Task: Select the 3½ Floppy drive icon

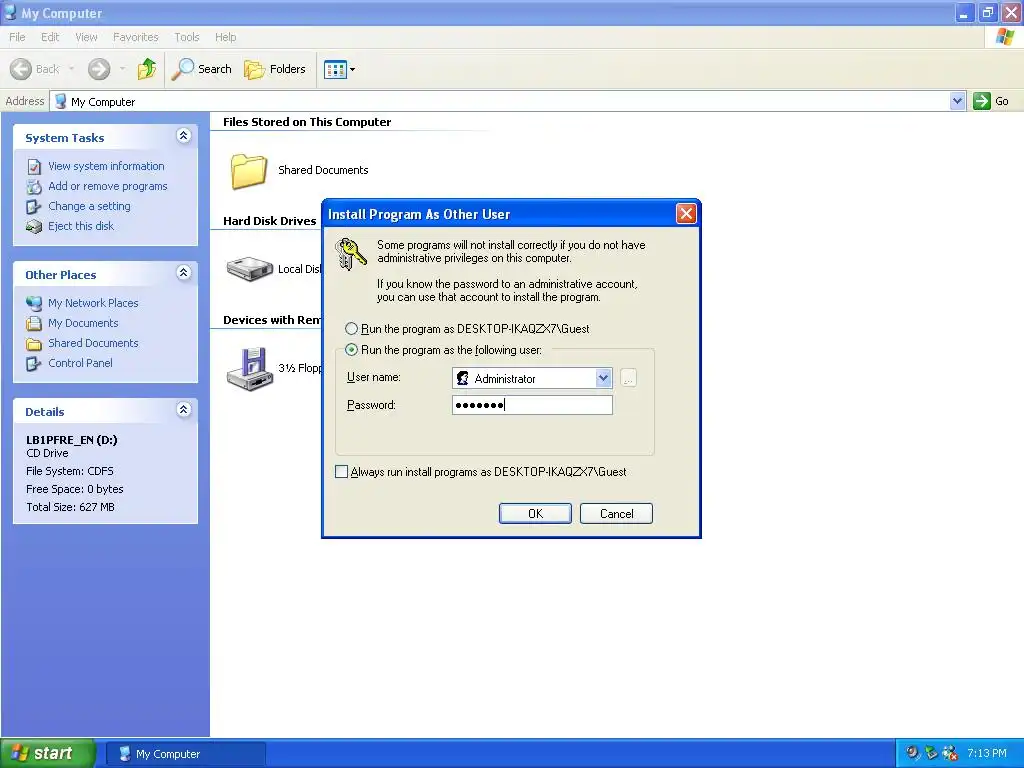Action: [249, 369]
